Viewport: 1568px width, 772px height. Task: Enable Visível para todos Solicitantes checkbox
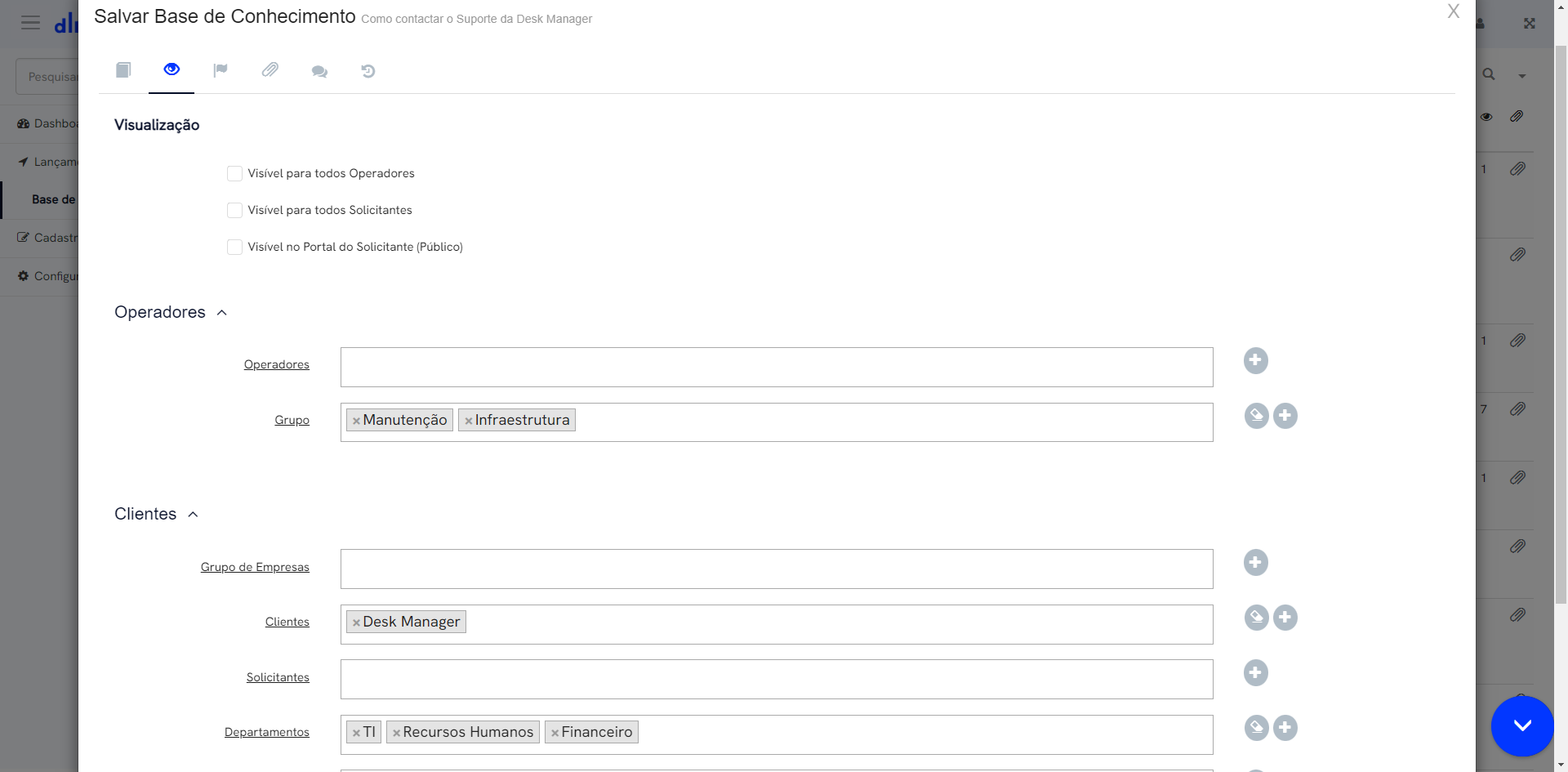(x=234, y=210)
